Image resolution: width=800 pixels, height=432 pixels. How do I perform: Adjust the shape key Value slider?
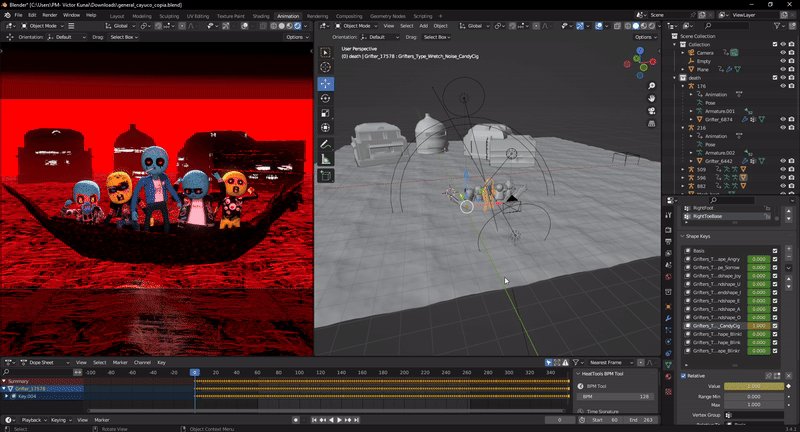[754, 386]
